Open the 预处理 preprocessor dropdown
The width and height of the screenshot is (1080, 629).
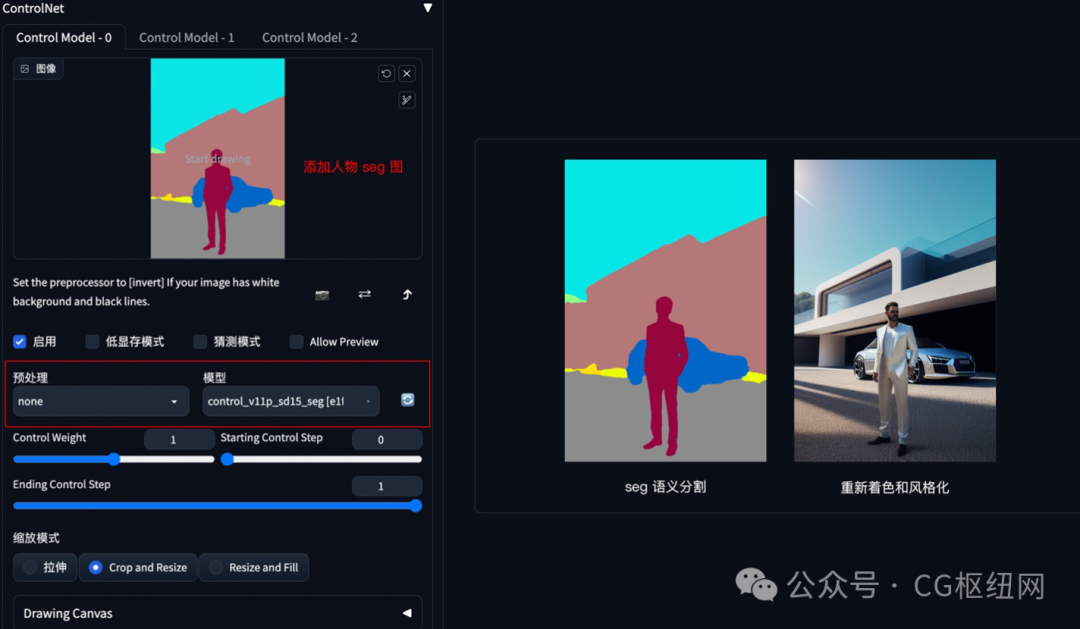click(101, 401)
